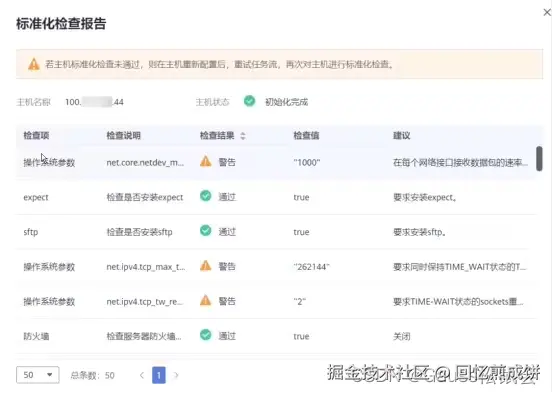The height and width of the screenshot is (394, 553).
Task: Click the "1000" check value cell
Action: [x=307, y=163]
